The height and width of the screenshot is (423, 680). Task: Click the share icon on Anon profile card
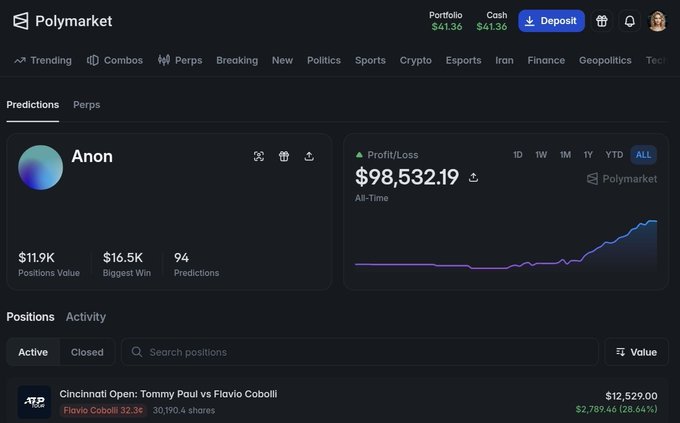(309, 156)
